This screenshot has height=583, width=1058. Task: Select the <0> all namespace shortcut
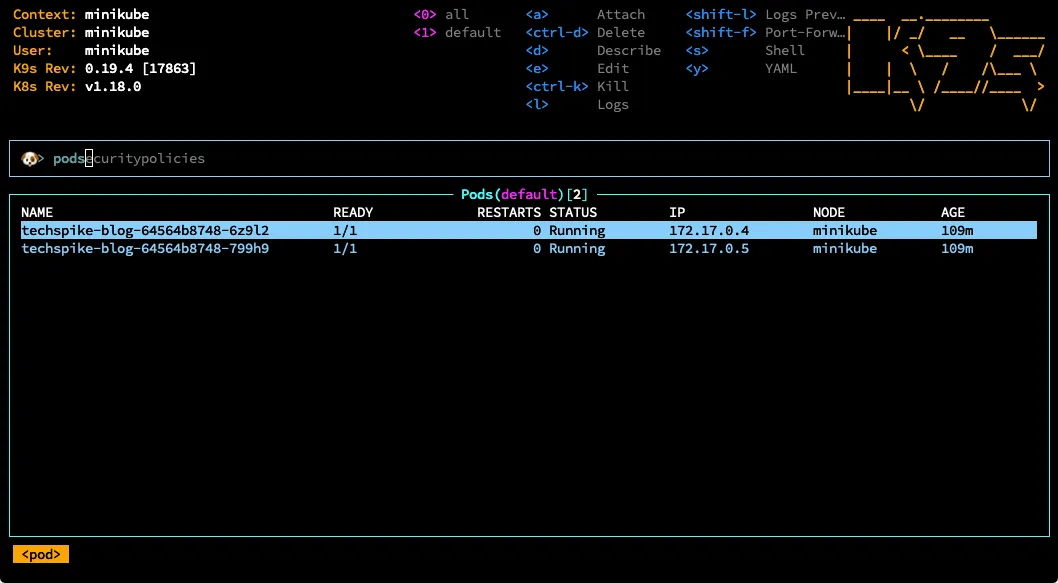[x=441, y=15]
